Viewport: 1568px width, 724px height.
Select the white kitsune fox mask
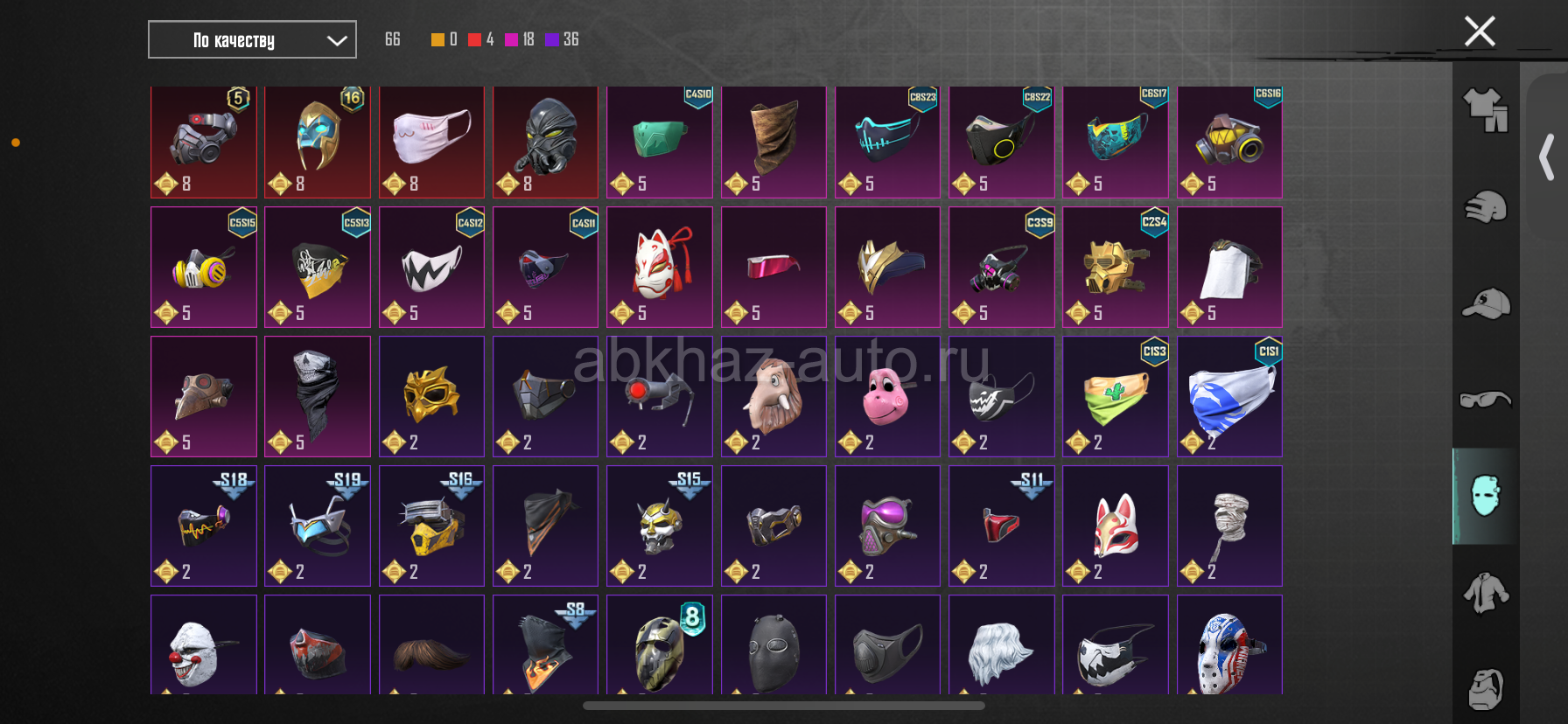tap(660, 267)
